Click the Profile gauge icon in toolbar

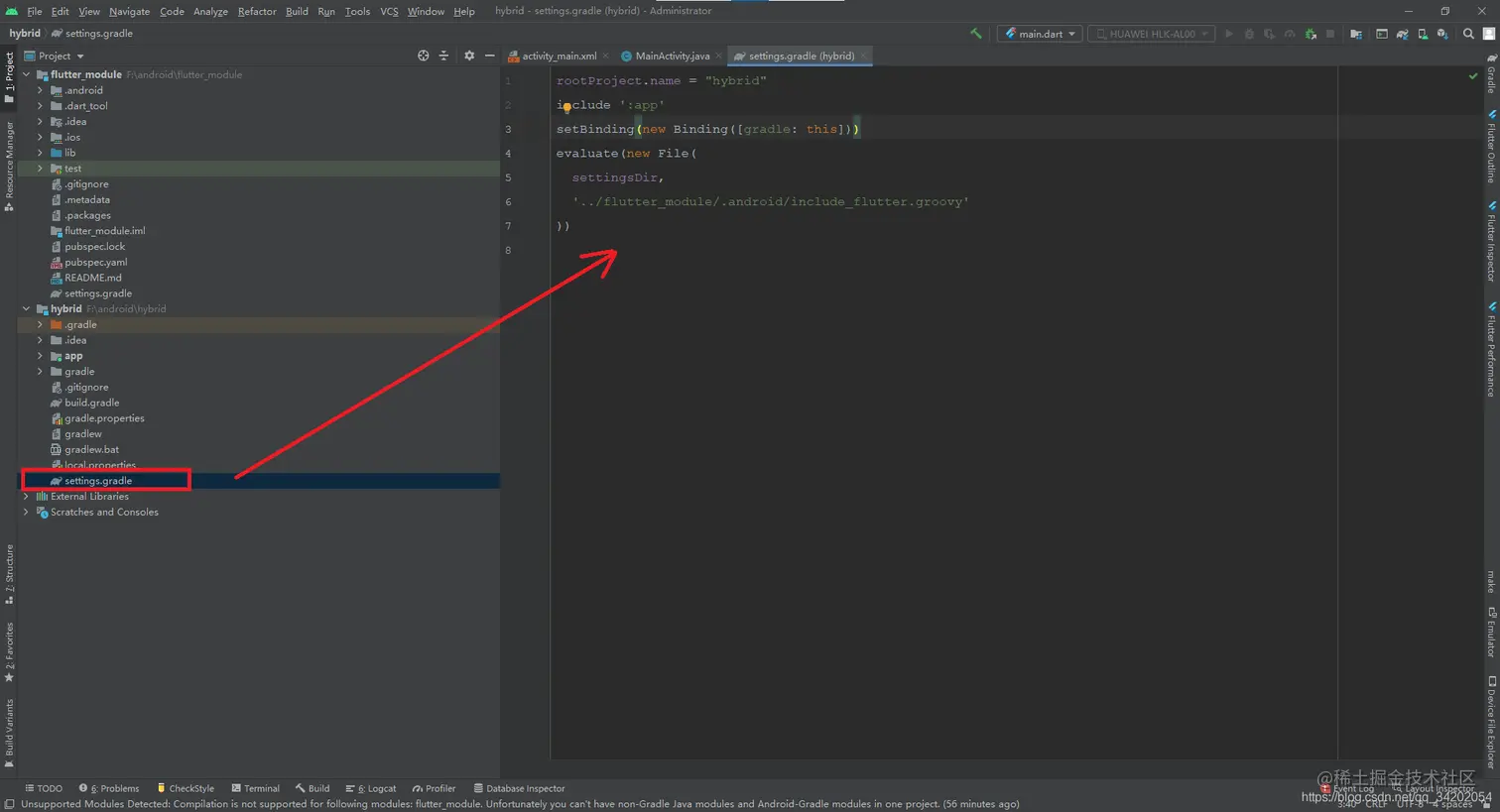1290,34
